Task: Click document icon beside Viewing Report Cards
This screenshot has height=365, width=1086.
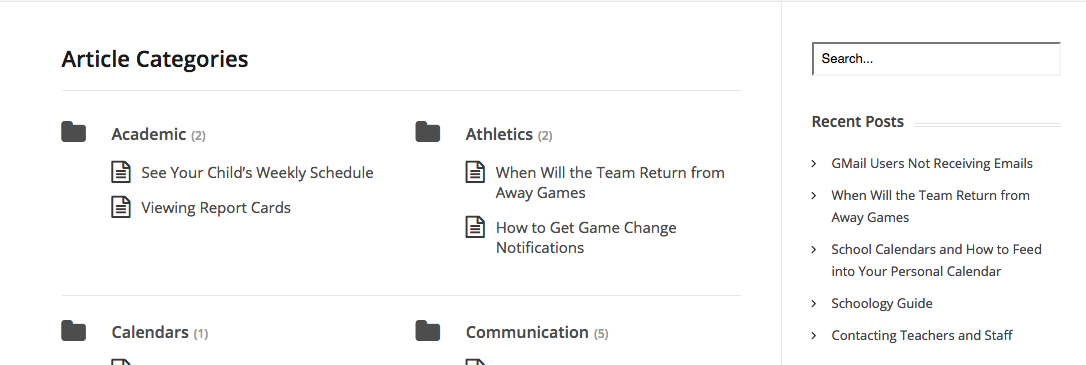Action: pyautogui.click(x=121, y=206)
